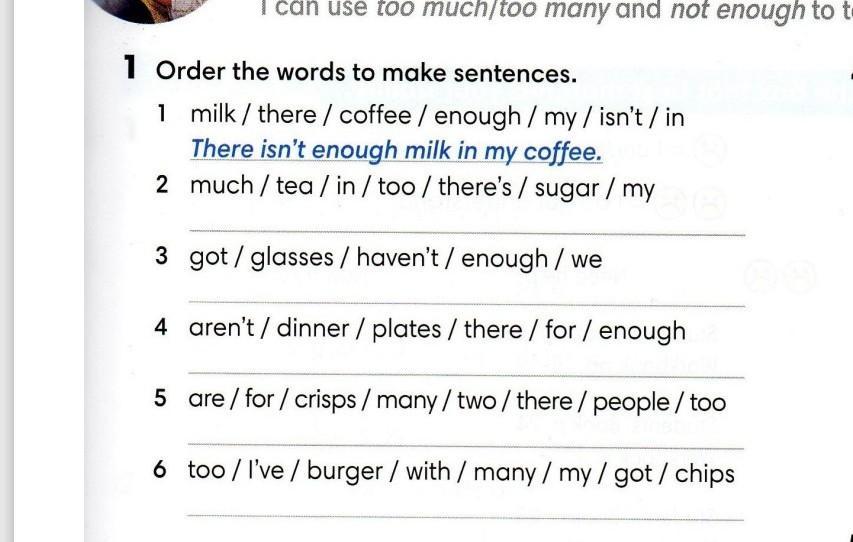Click the answer line under sentence 2

[467, 232]
